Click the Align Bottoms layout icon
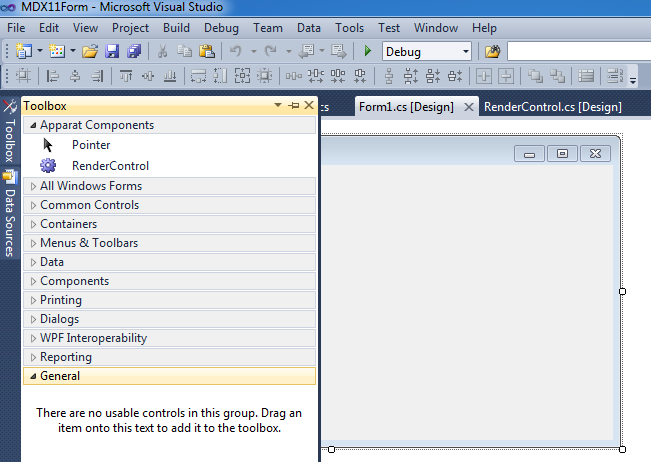Viewport: 651px width, 462px height. click(x=170, y=76)
